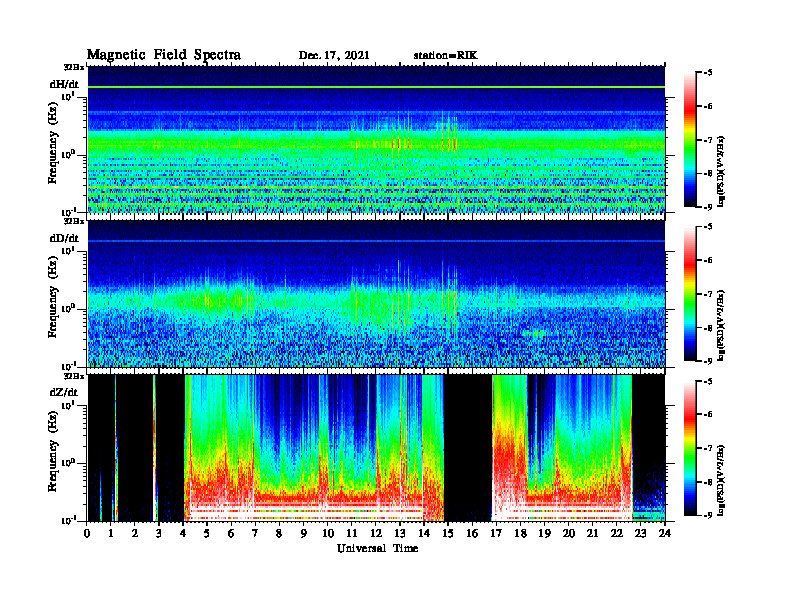Click the '-6' value on dZ/dt color scale
The image size is (792, 612).
tap(708, 415)
